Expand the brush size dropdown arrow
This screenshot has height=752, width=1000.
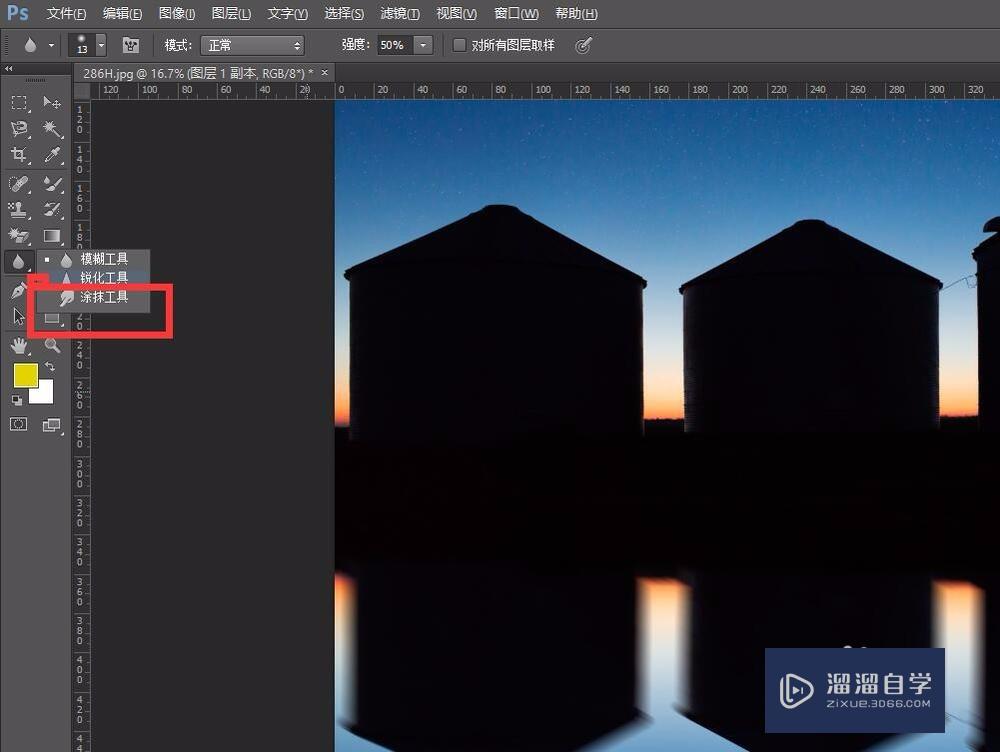(101, 45)
